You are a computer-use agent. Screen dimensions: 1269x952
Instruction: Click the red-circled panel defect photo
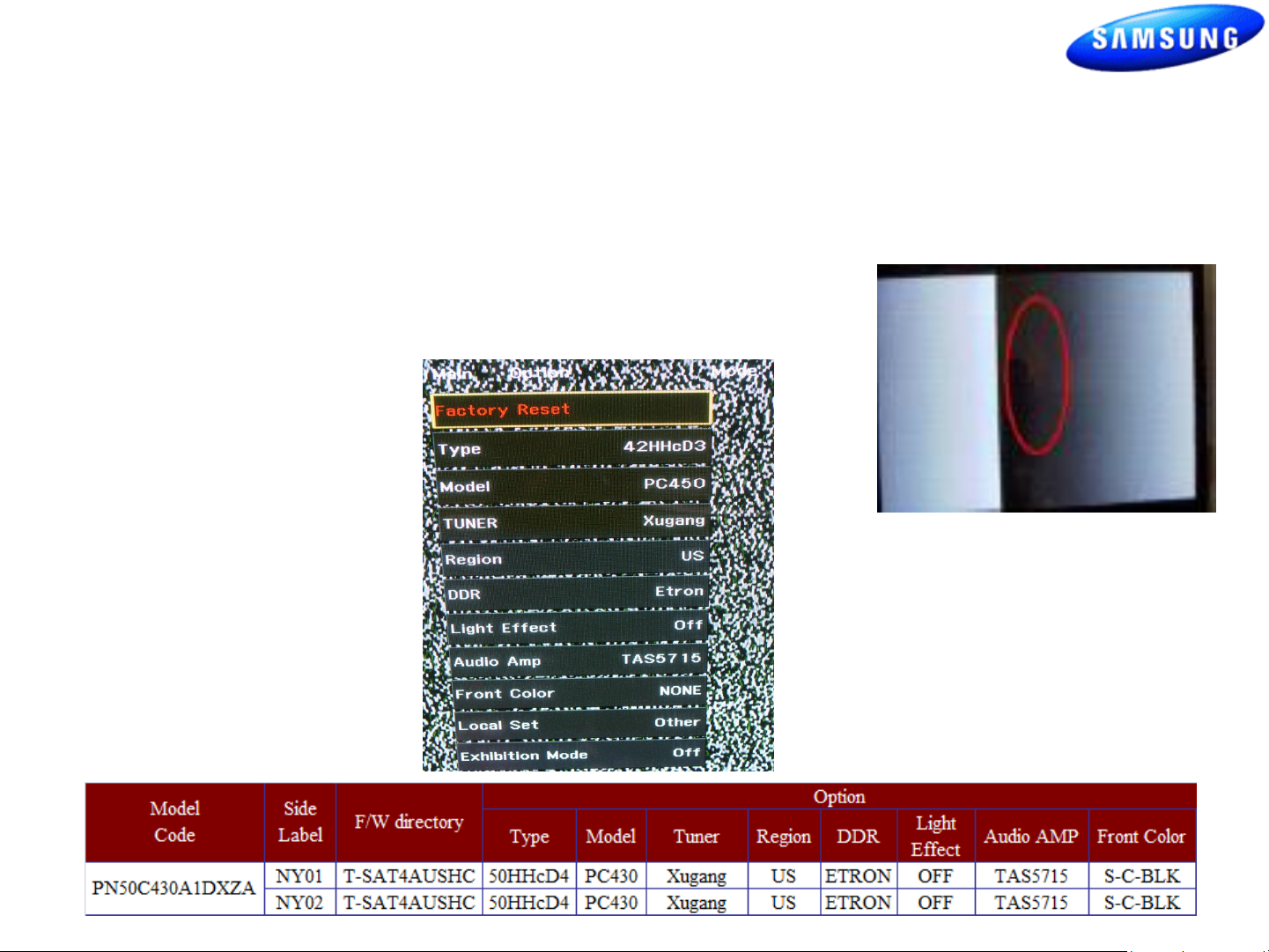[1046, 387]
